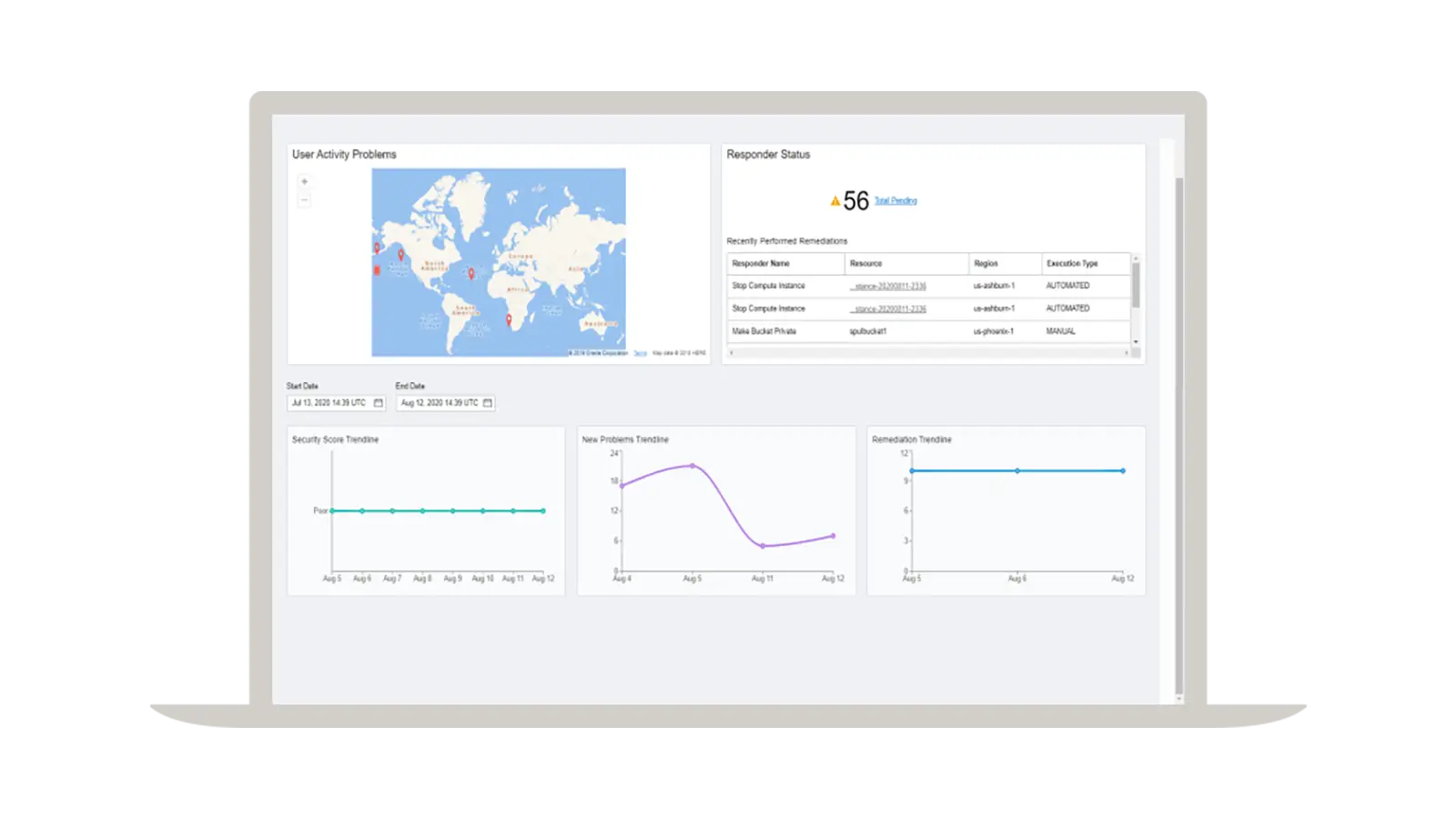1456x819 pixels.
Task: Click Aug 11 point on New Problems Trendline
Action: 763,546
